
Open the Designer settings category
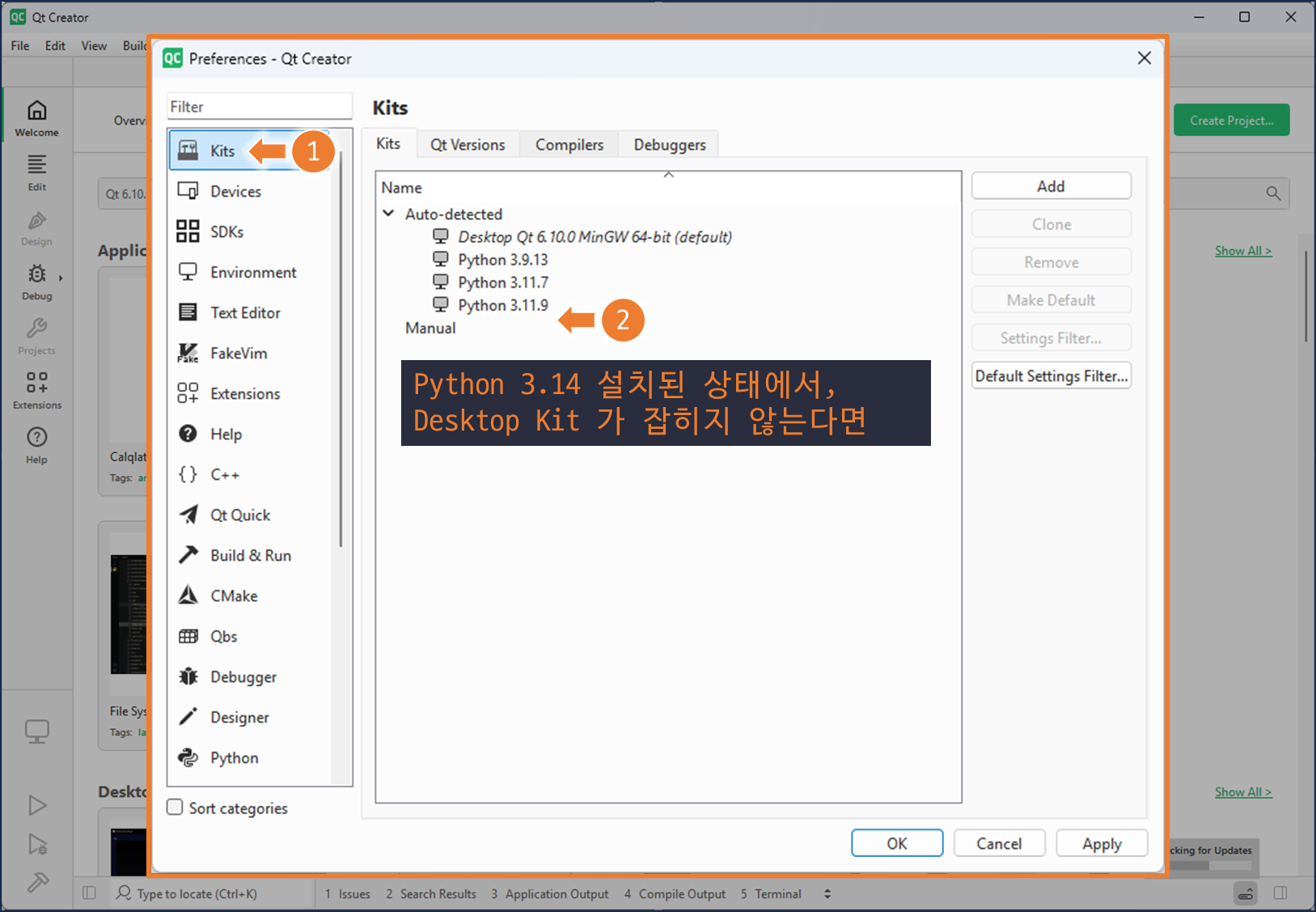tap(250, 717)
